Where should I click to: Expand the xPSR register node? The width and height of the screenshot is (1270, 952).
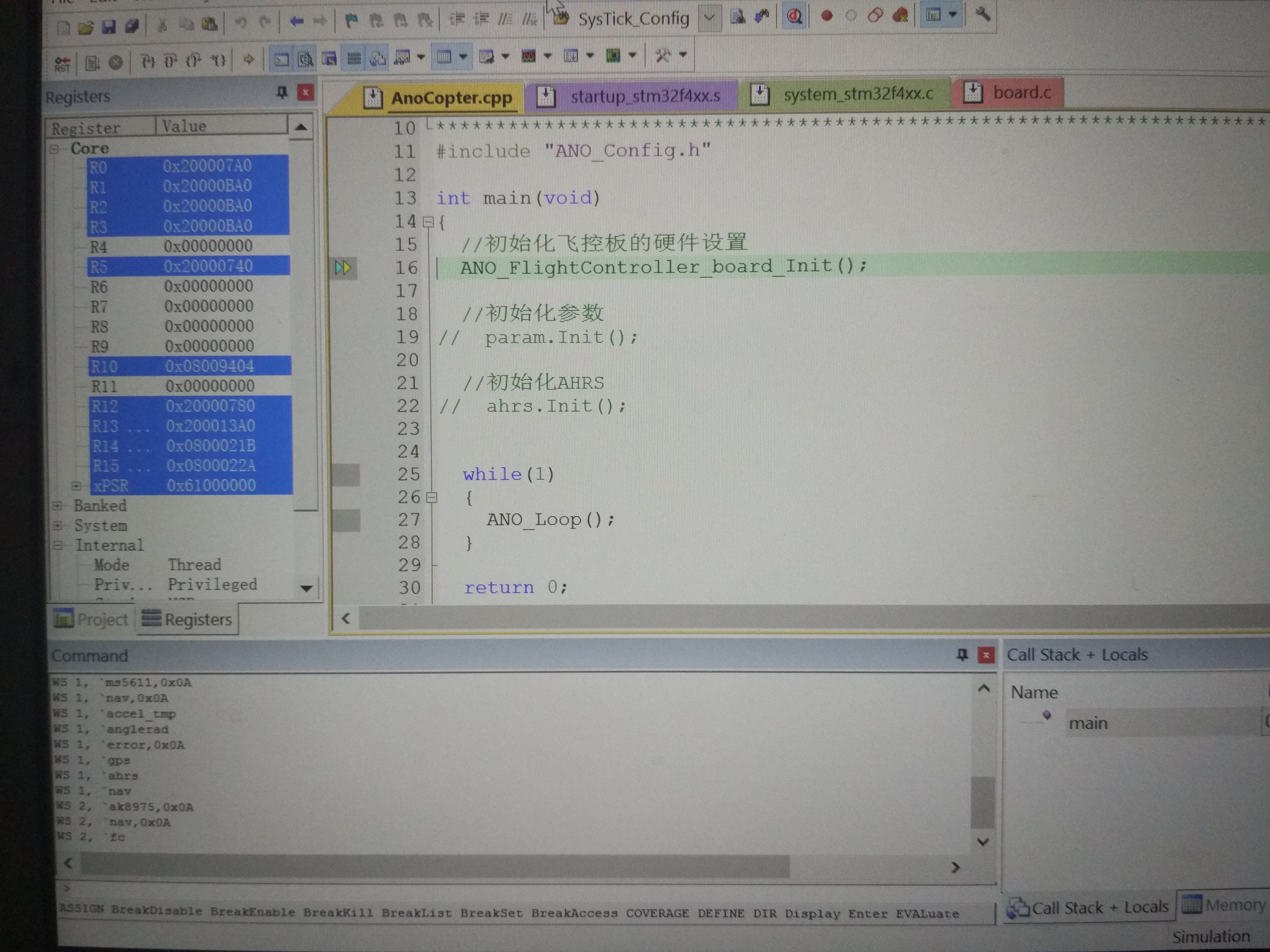(x=76, y=486)
